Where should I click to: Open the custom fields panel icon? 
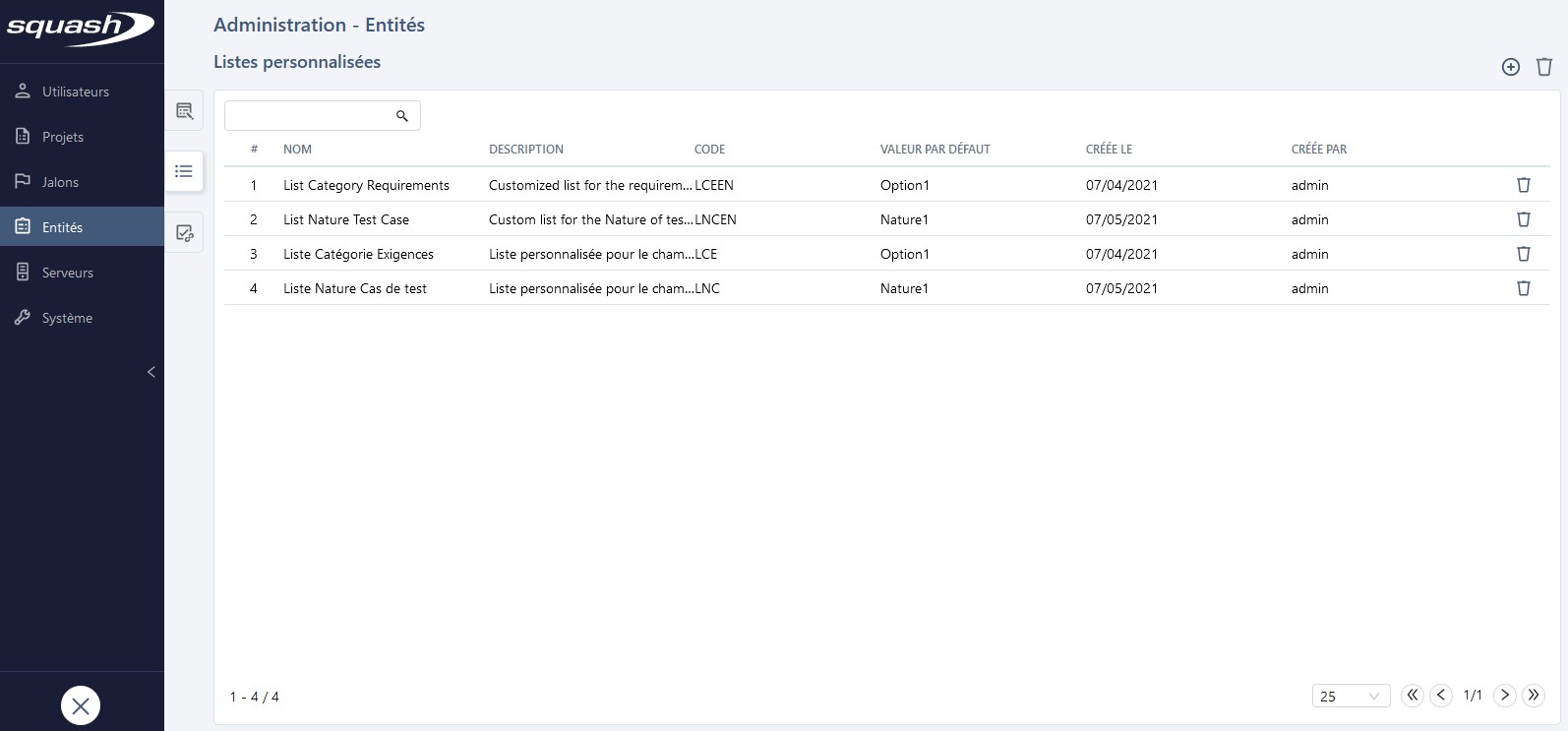pyautogui.click(x=184, y=111)
